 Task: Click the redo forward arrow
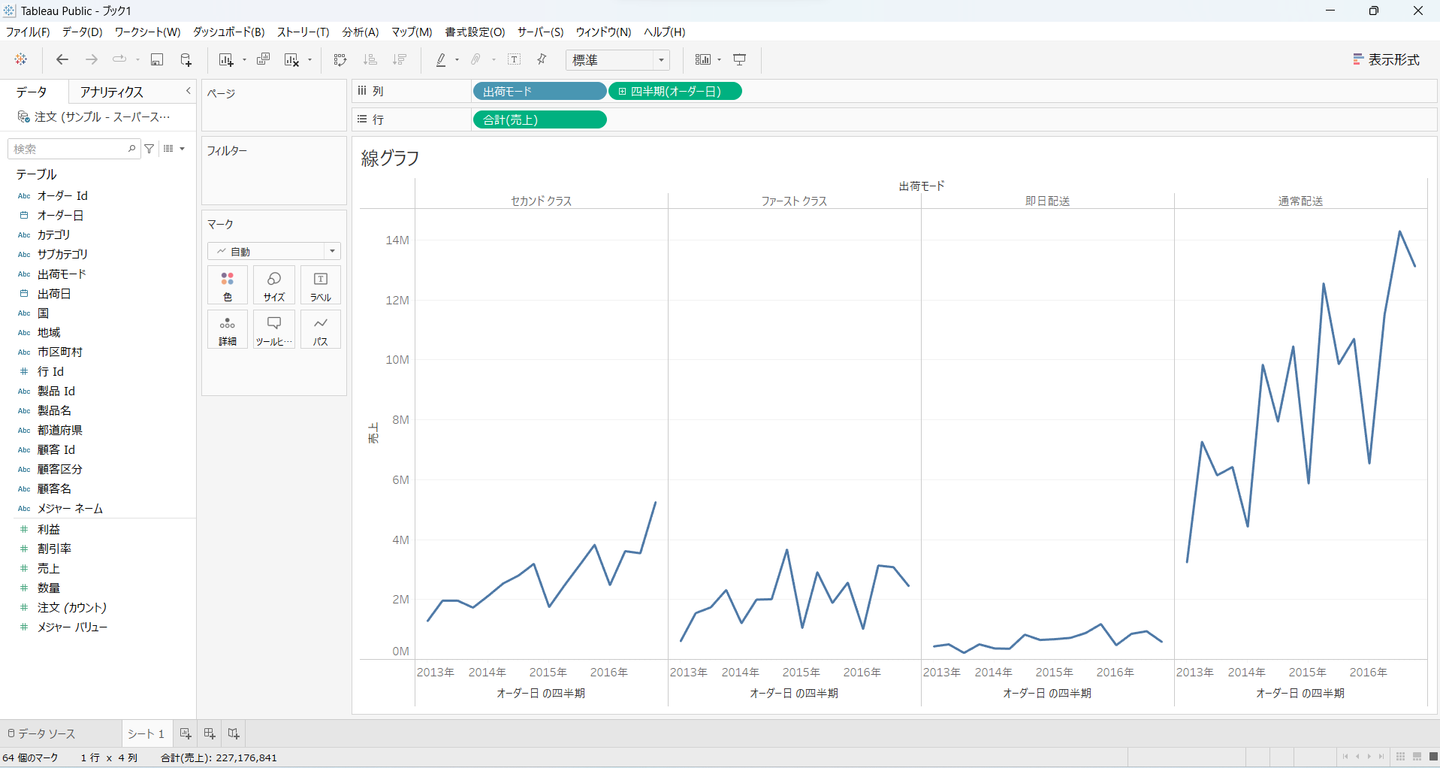pos(91,60)
